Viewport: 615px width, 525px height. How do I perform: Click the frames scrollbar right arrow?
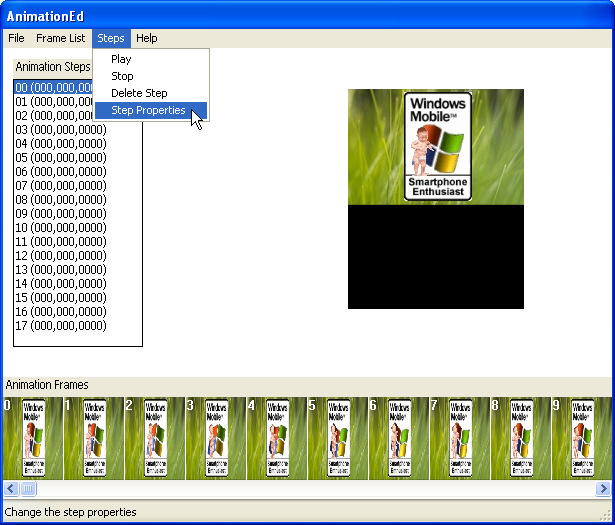pyautogui.click(x=603, y=489)
